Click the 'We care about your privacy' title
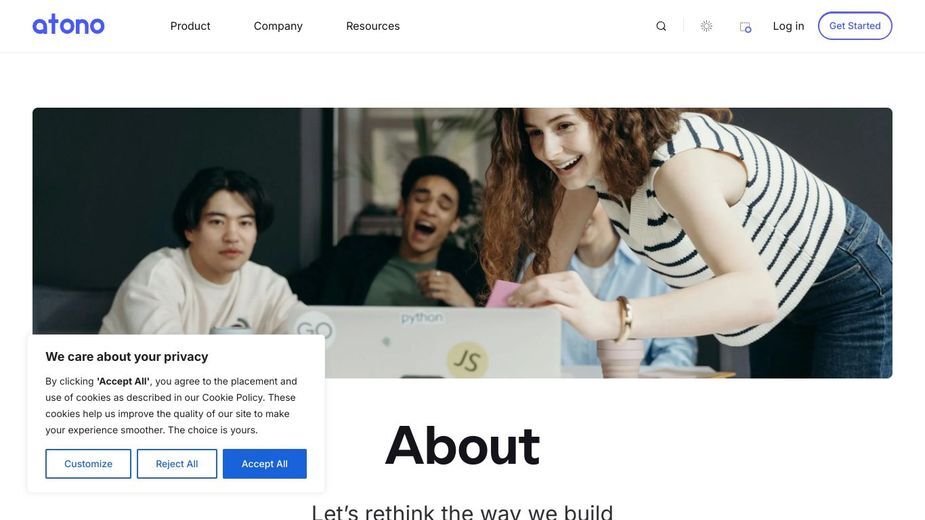 (127, 357)
